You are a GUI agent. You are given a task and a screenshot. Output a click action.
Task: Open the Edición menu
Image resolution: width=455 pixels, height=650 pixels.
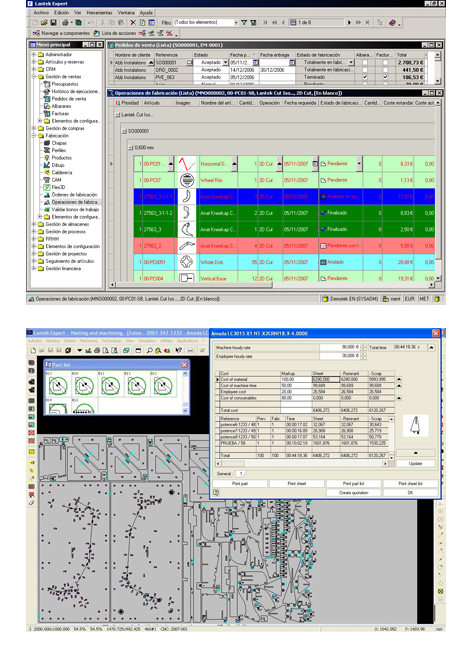[61, 12]
